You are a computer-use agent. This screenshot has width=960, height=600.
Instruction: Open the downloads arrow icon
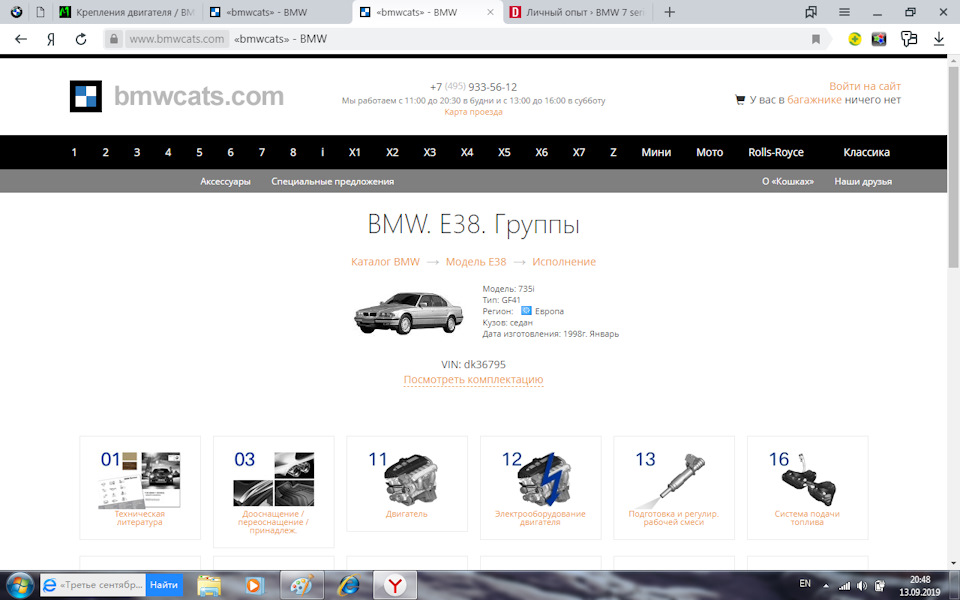click(939, 39)
